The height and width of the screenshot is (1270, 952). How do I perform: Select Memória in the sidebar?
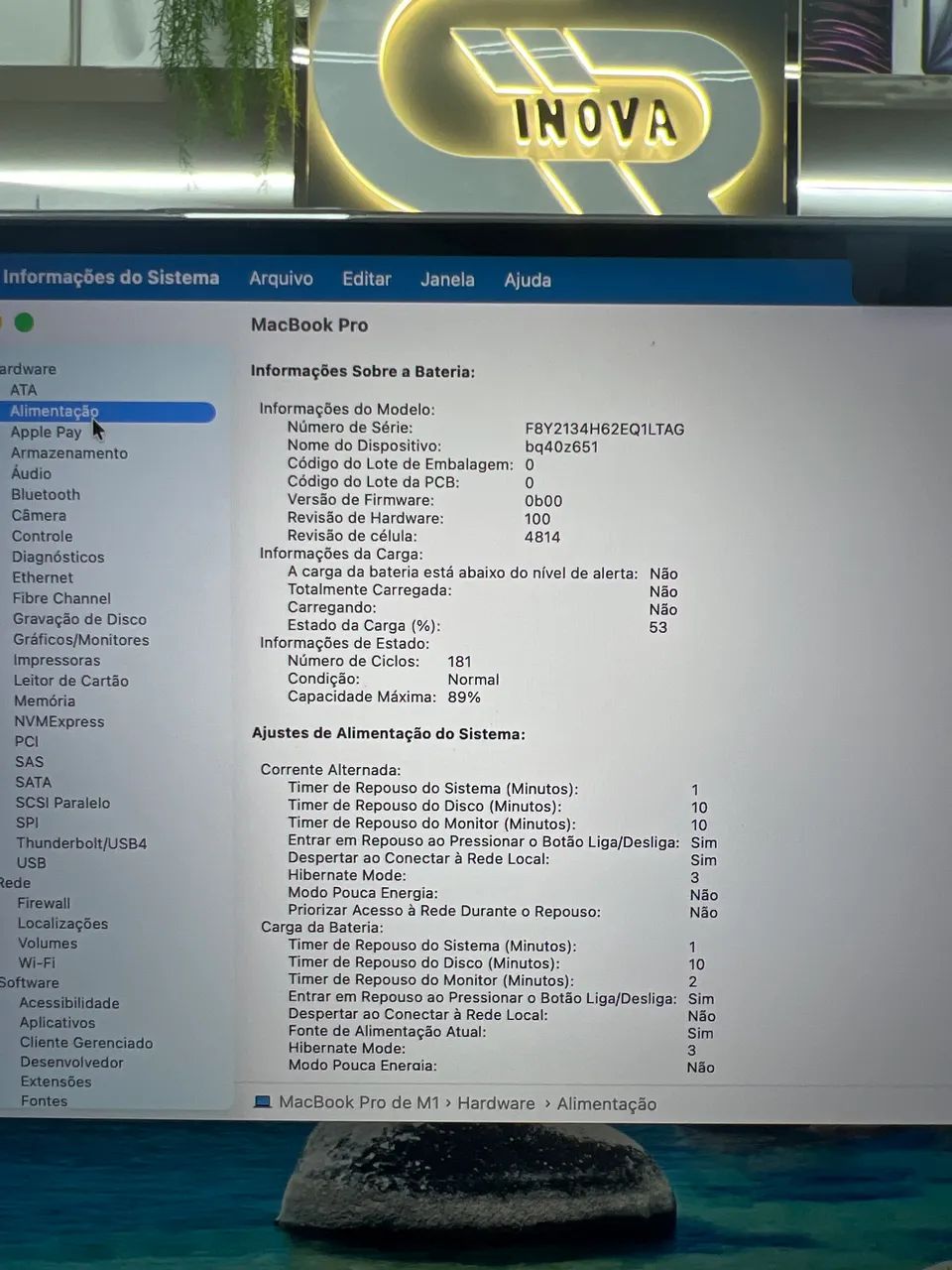tap(45, 700)
